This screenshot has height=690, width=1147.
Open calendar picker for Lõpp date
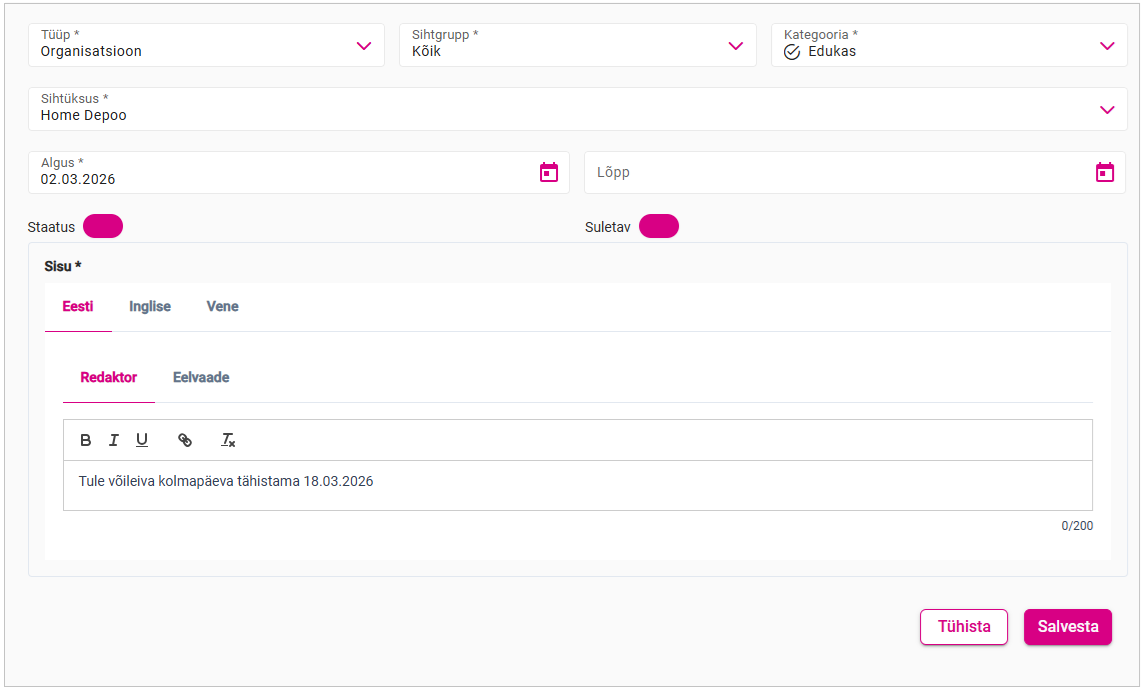pyautogui.click(x=1105, y=172)
